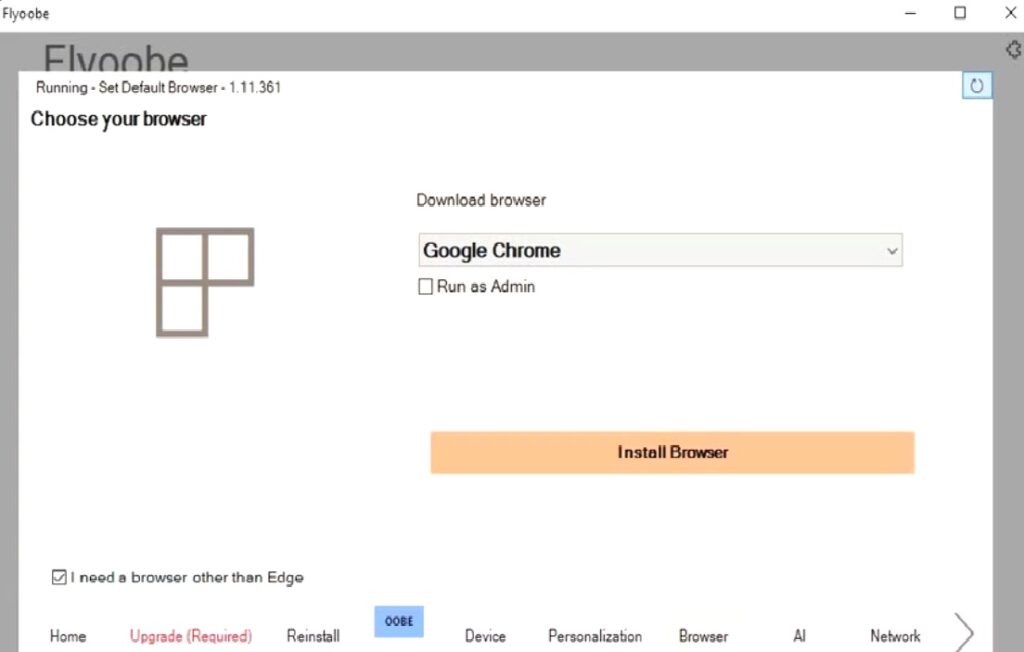Open the Network tab
Image resolution: width=1024 pixels, height=652 pixels.
895,636
